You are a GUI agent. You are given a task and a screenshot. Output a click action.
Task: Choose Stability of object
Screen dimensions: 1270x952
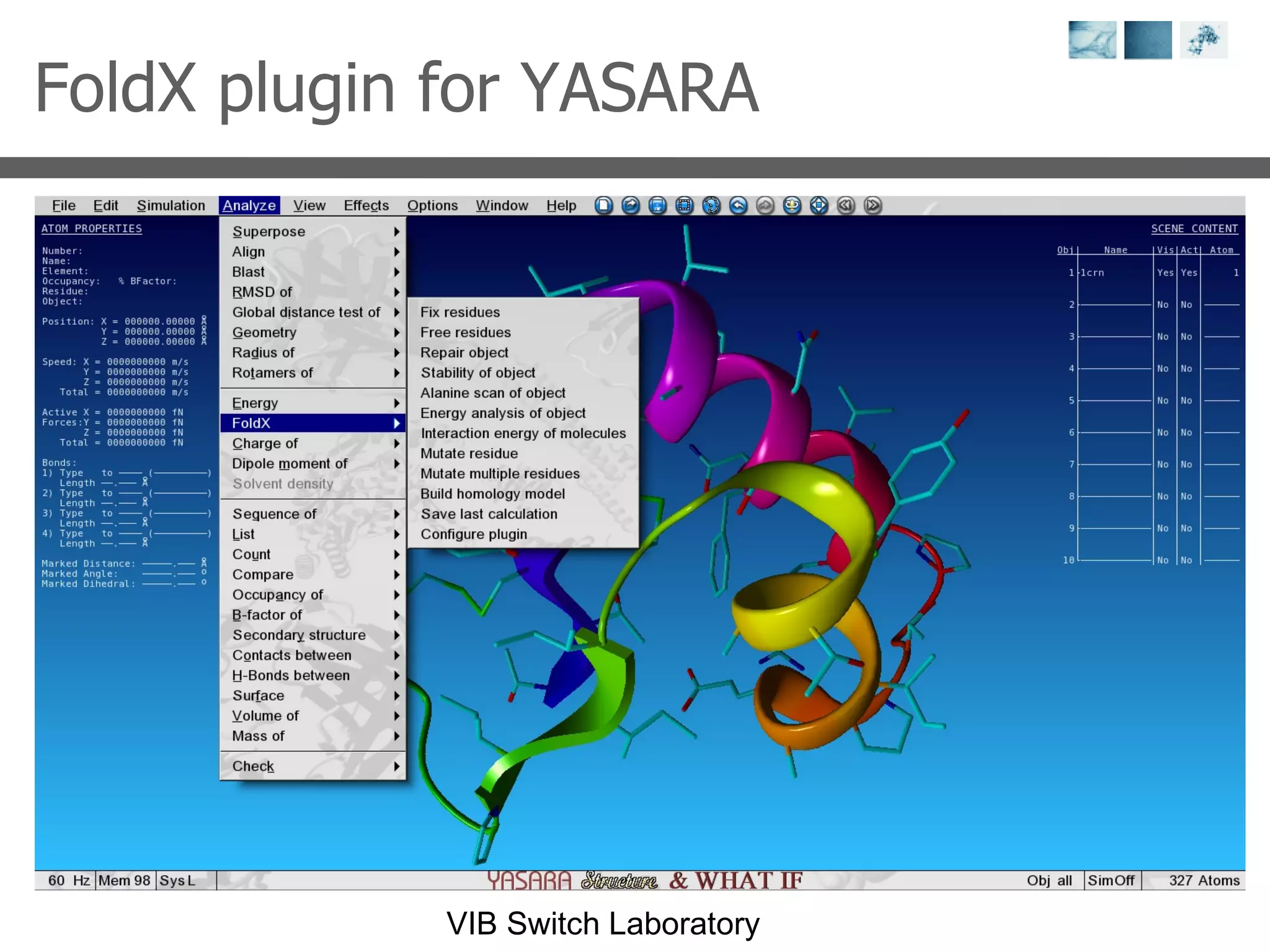pyautogui.click(x=478, y=372)
